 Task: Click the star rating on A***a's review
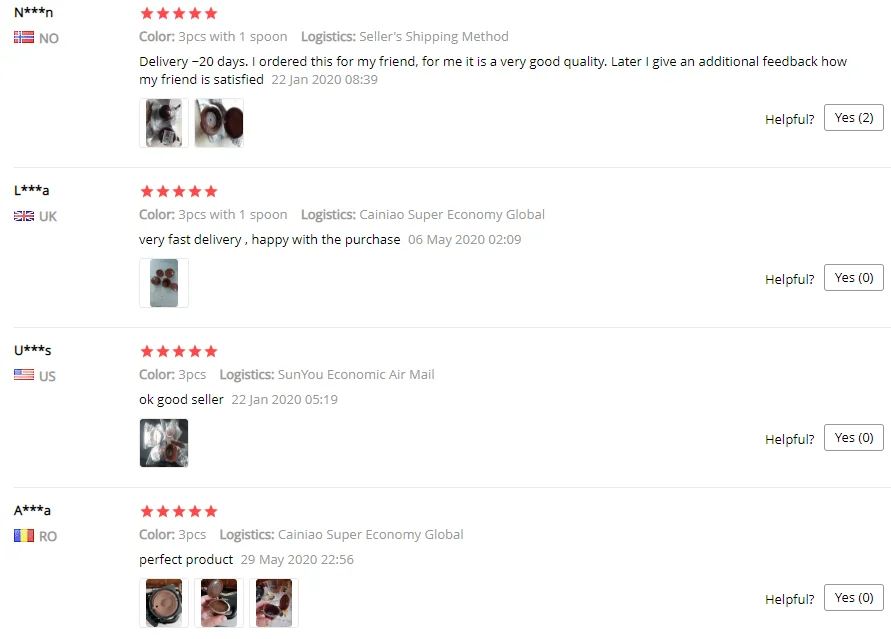pos(179,512)
